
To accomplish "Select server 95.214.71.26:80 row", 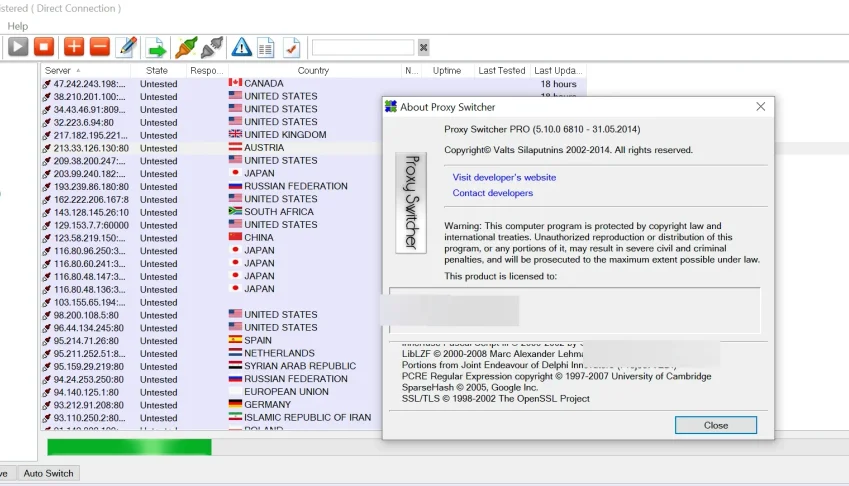I will click(211, 341).
